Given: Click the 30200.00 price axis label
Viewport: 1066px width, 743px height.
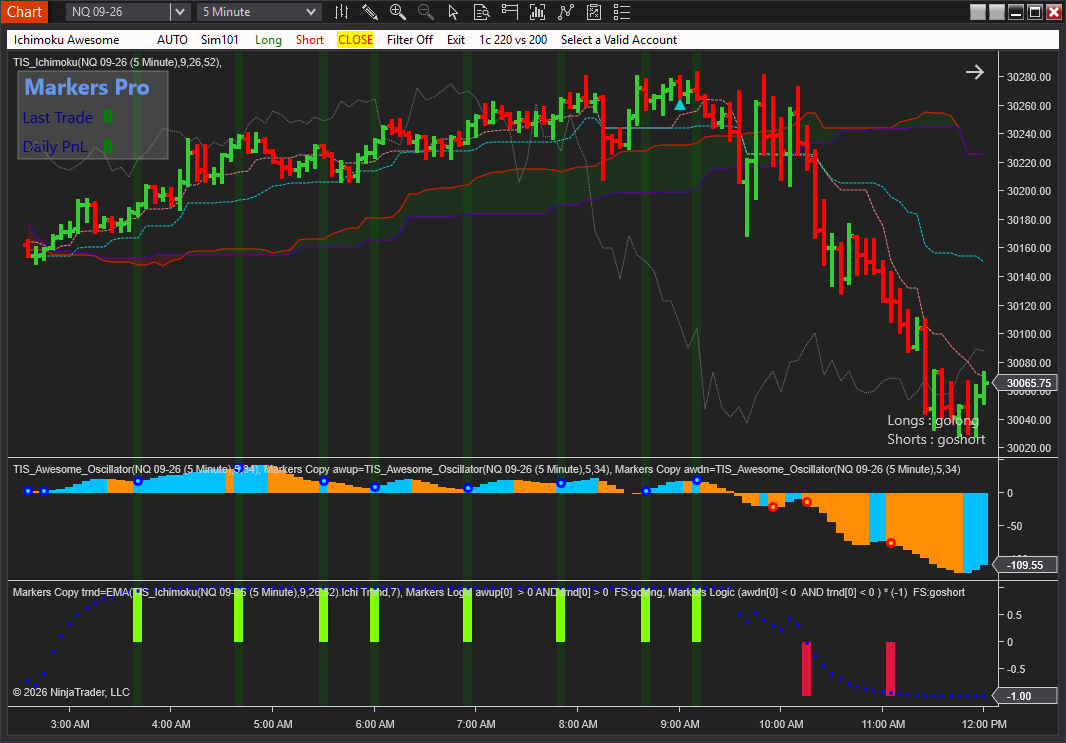Looking at the screenshot, I should [x=1029, y=191].
